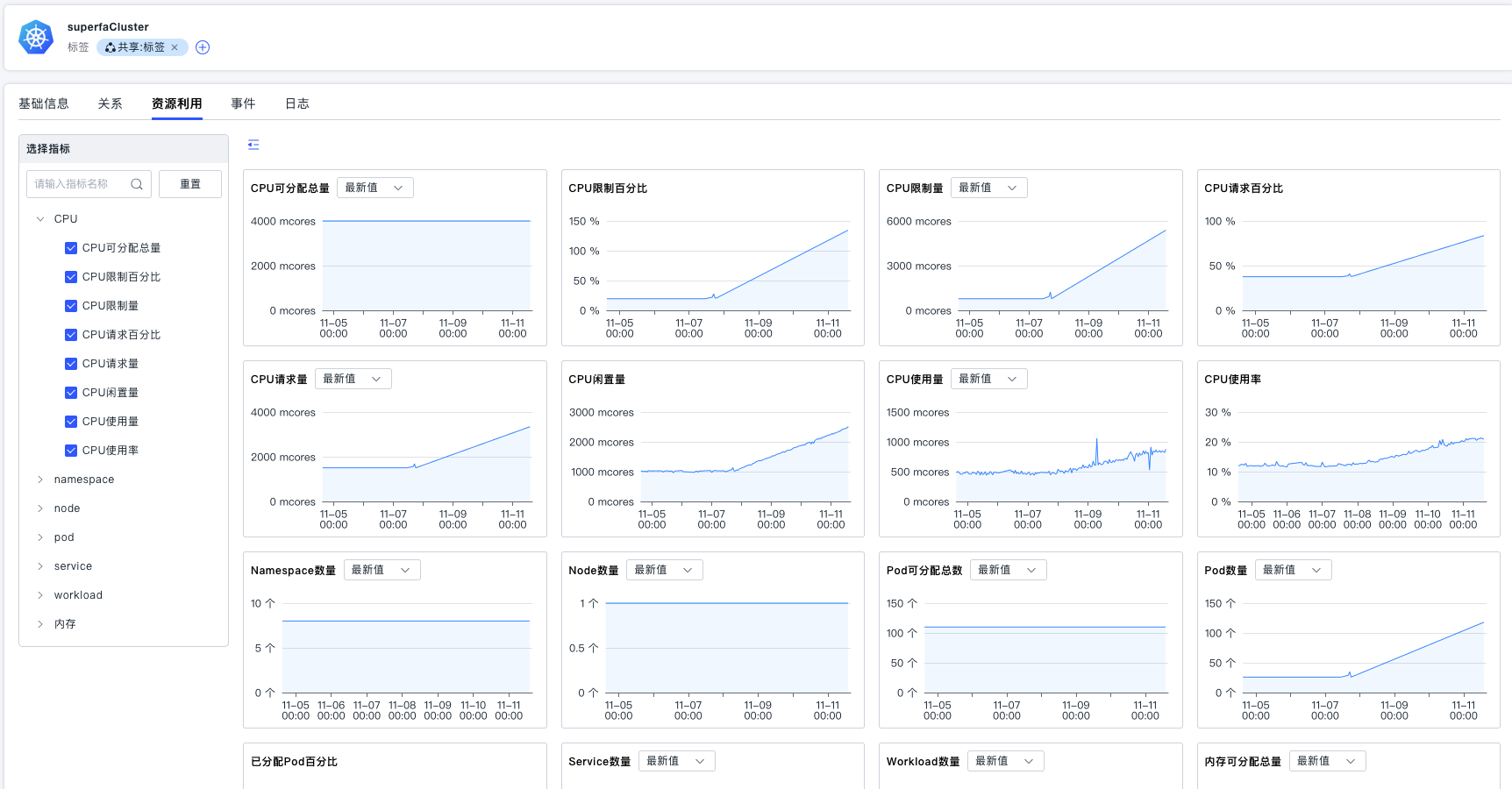Open the 最新值 dropdown for Pod数量 chart

(x=1293, y=570)
